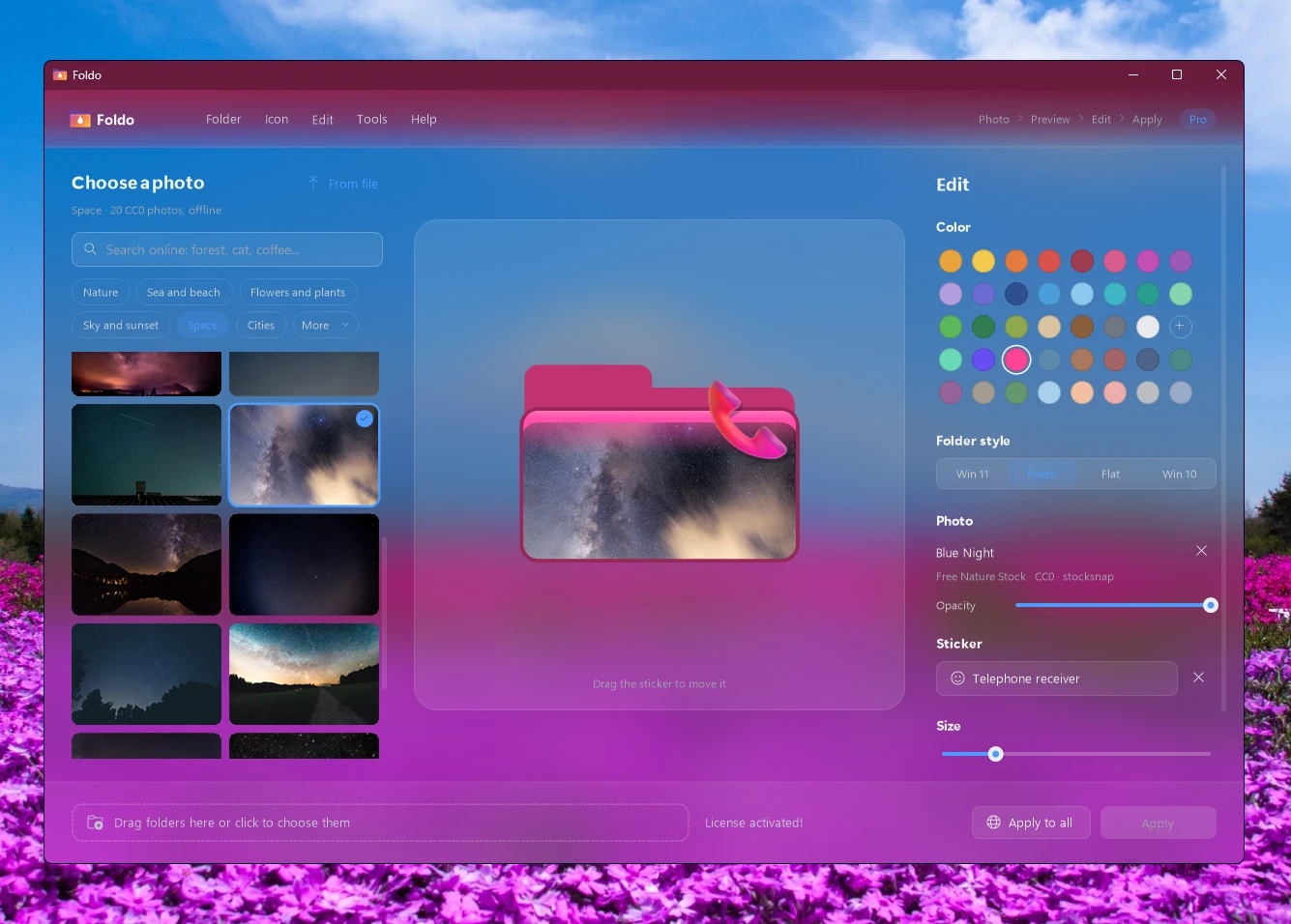This screenshot has width=1291, height=924.
Task: Click the Foldo app logo in header
Action: [x=79, y=120]
